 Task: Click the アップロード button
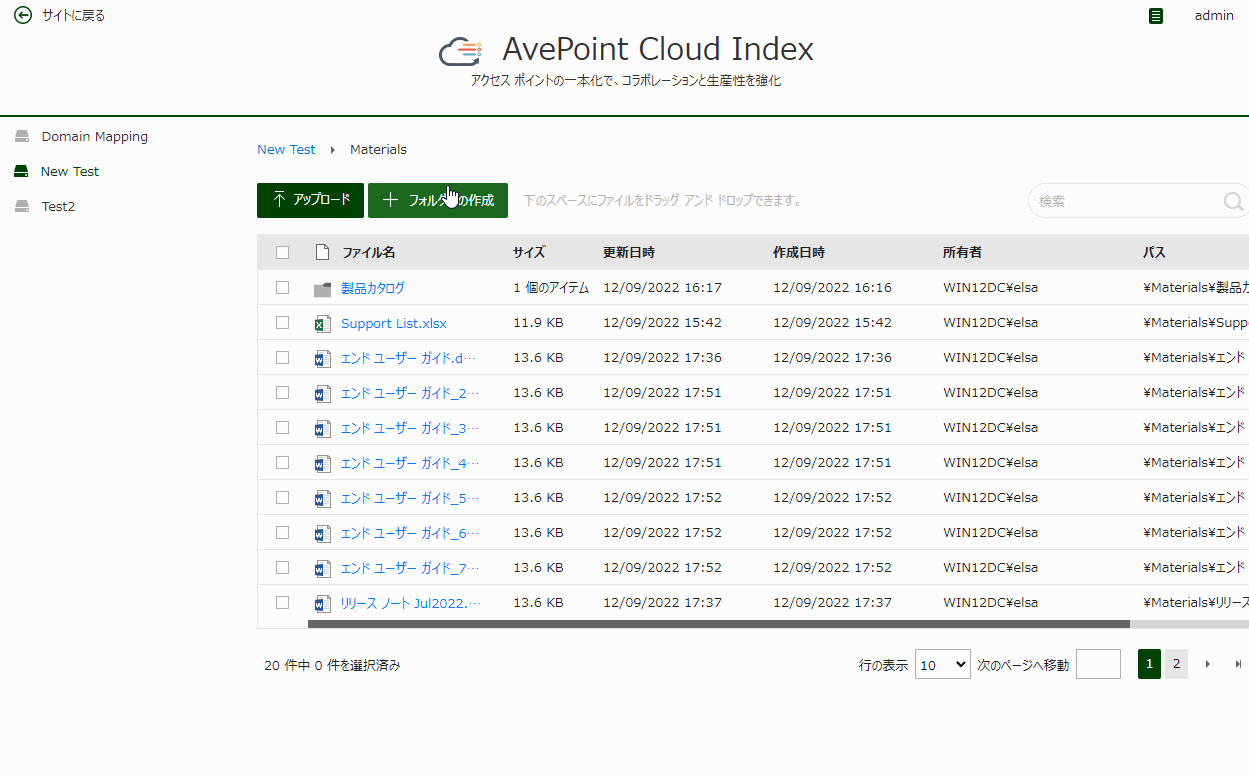coord(310,200)
